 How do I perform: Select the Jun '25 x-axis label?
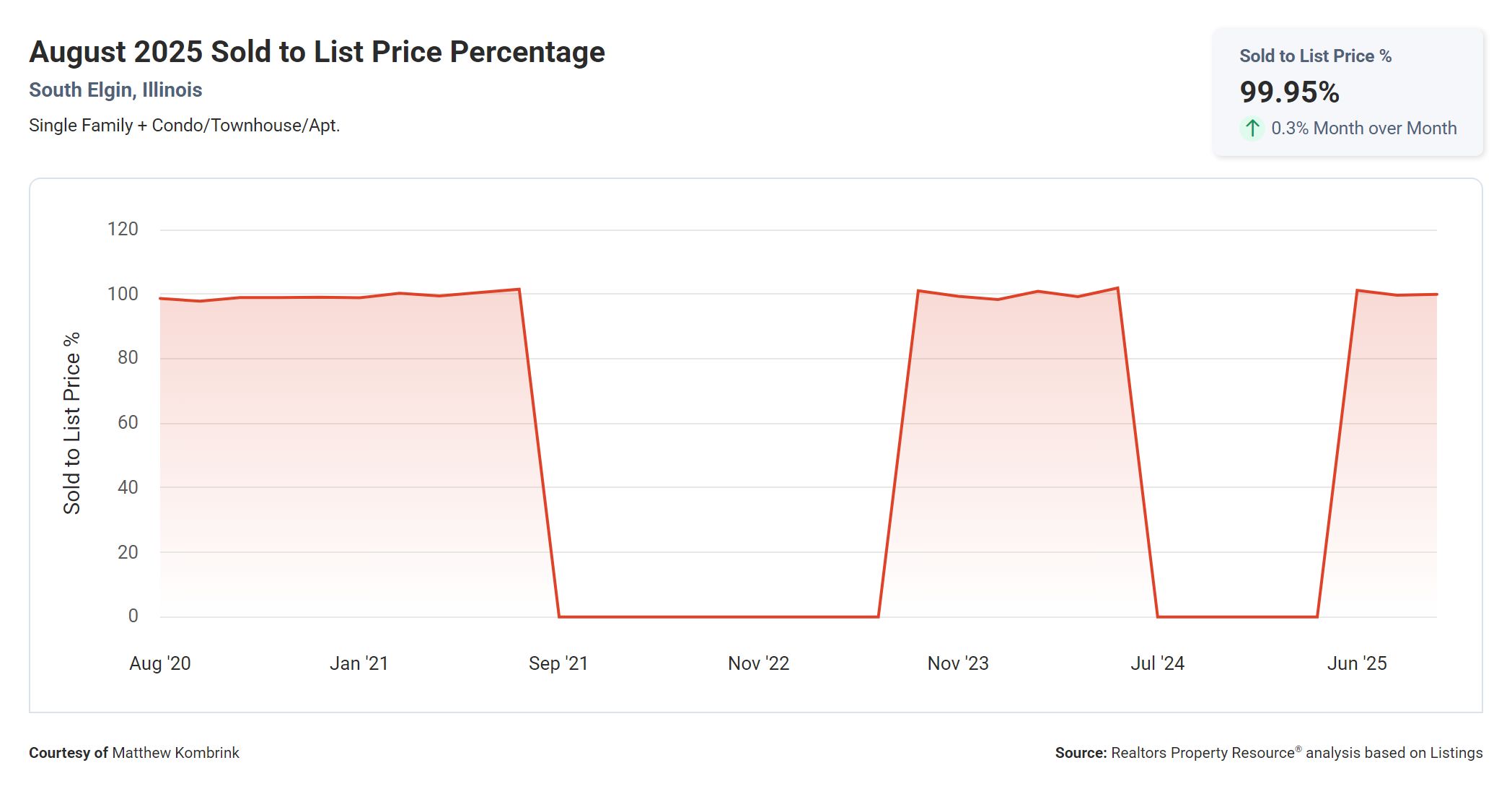click(1356, 663)
